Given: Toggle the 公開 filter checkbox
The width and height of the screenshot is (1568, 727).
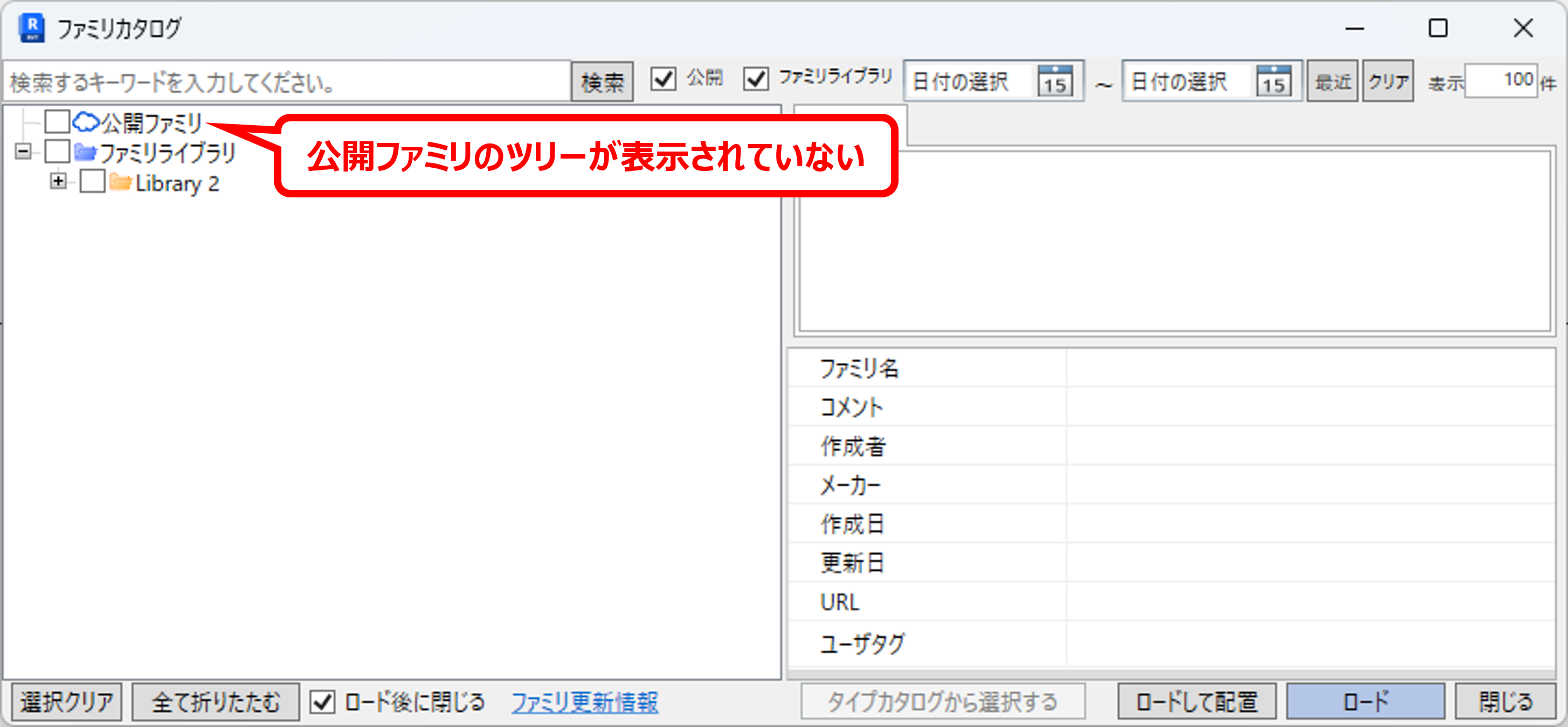Looking at the screenshot, I should [663, 79].
